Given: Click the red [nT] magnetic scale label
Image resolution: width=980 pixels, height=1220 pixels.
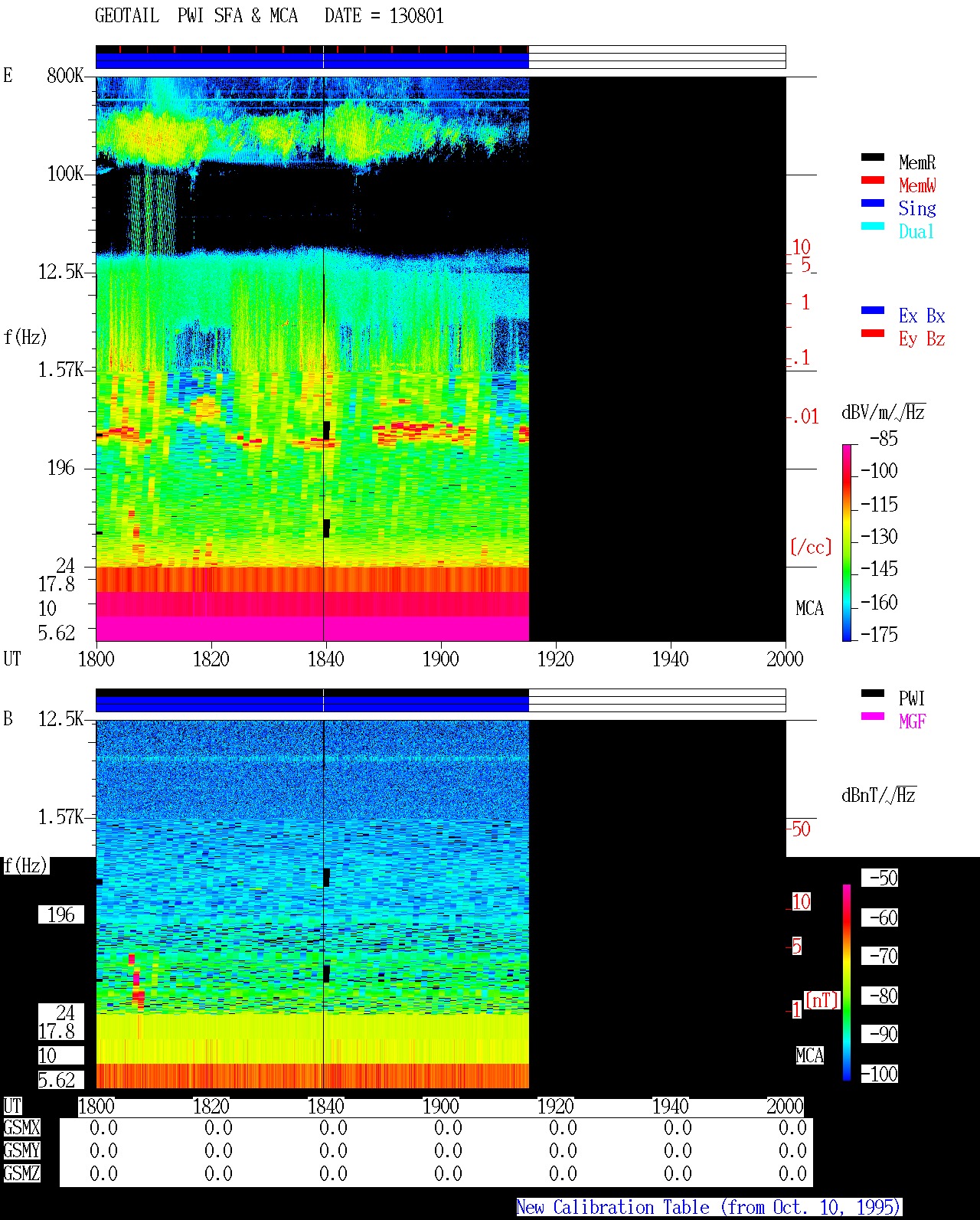Looking at the screenshot, I should pyautogui.click(x=822, y=1000).
